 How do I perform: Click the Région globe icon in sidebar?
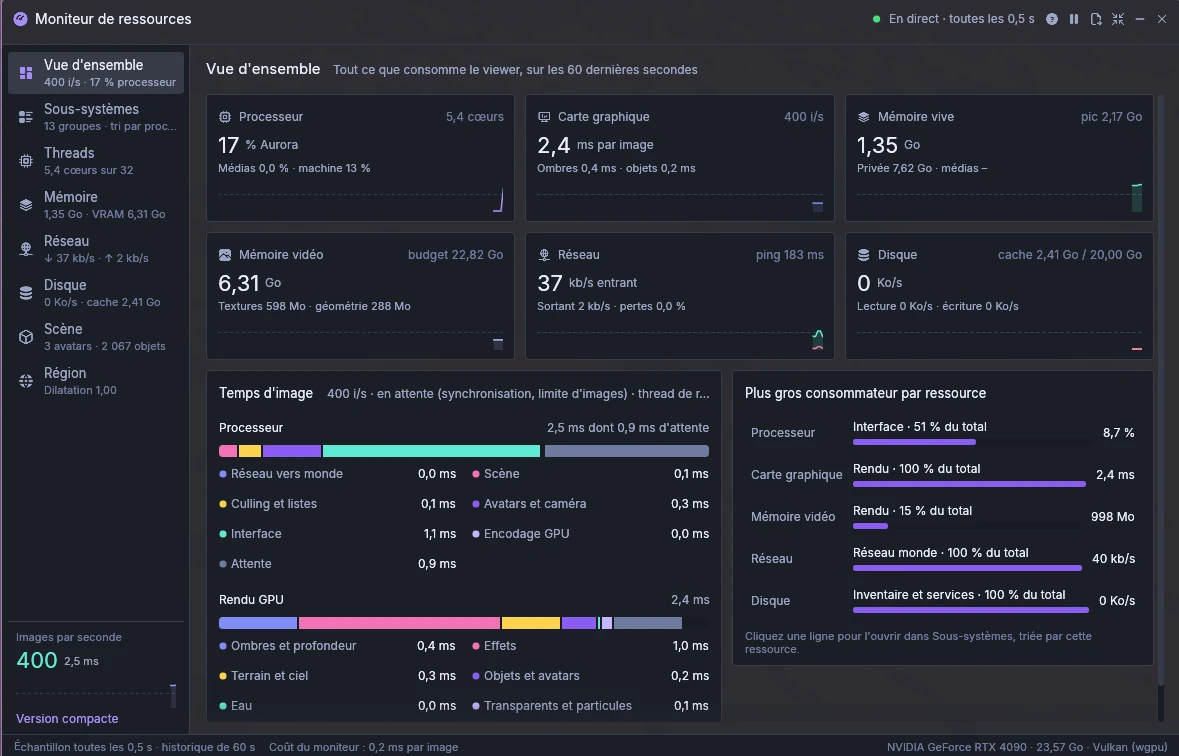tap(26, 381)
